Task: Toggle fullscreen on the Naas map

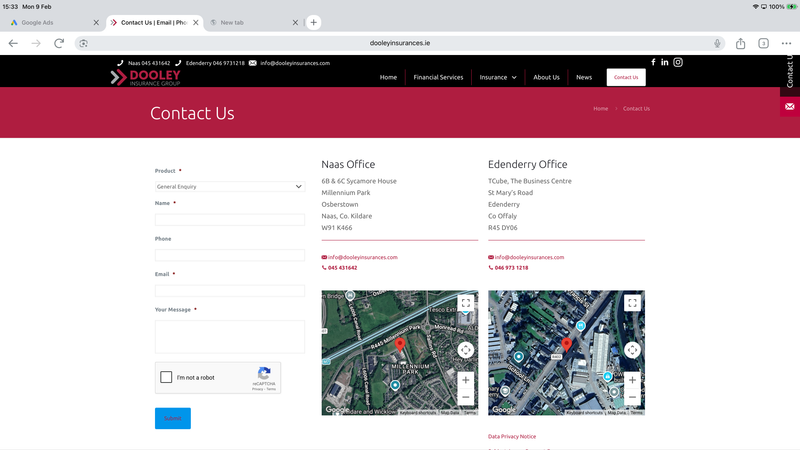Action: click(x=466, y=303)
